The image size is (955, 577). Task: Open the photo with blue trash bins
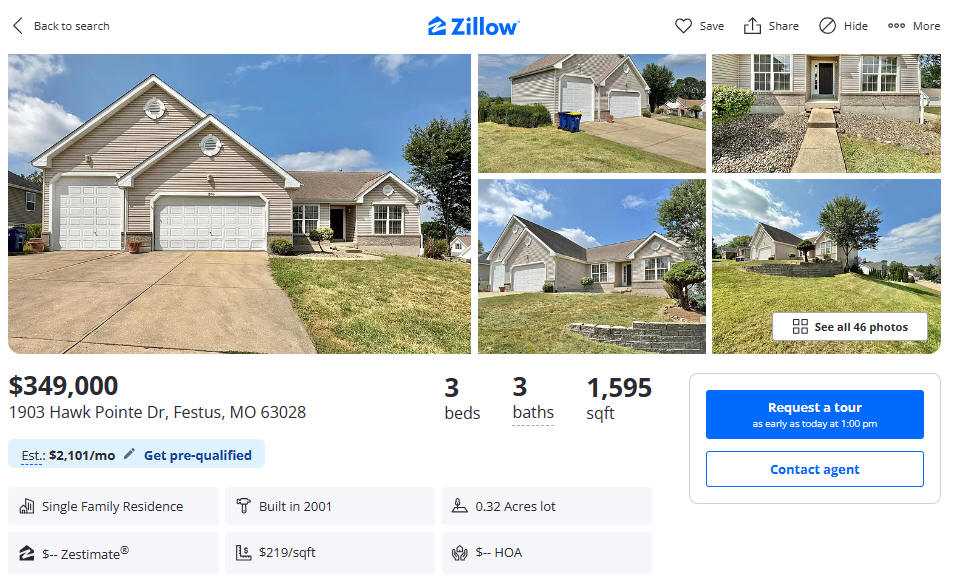(x=591, y=113)
